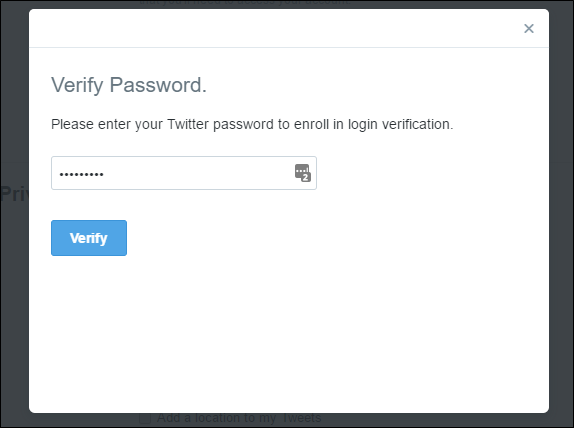Screen dimensions: 574x428
Task: Click the word 'Twitter' in the instructions
Action: (187, 124)
